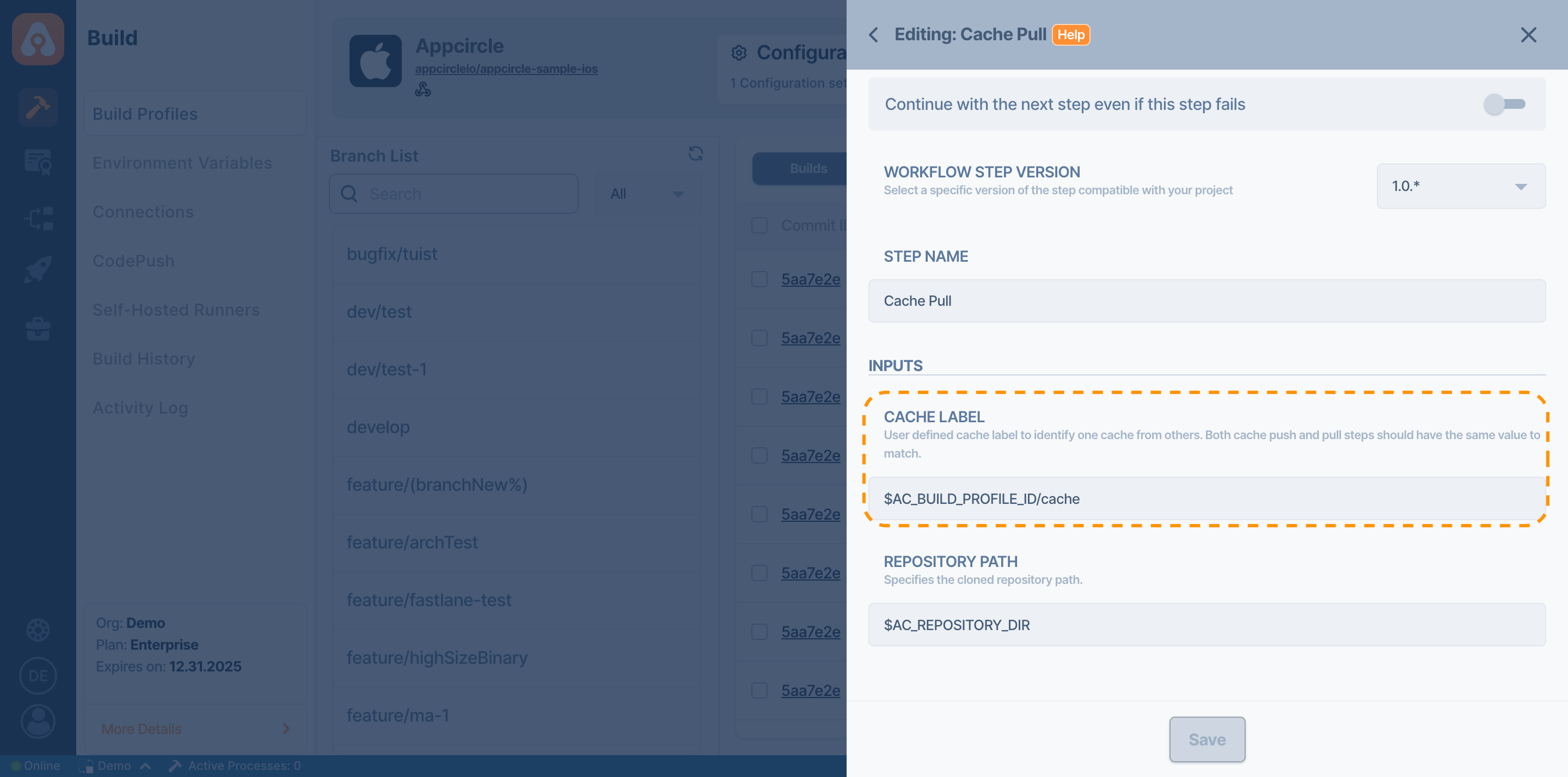
Task: Open the Signing Identities certificate icon
Action: [38, 163]
